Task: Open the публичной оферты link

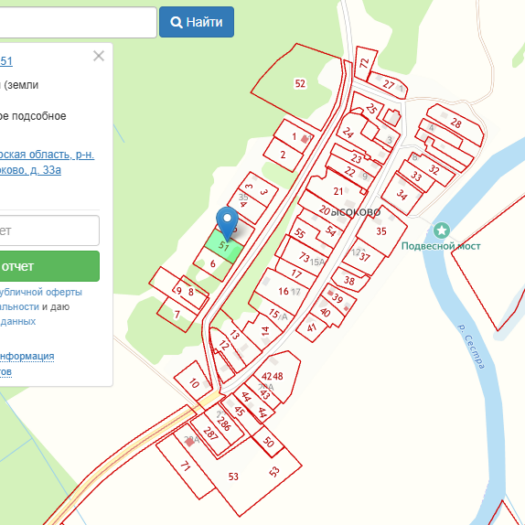Action: click(x=41, y=292)
